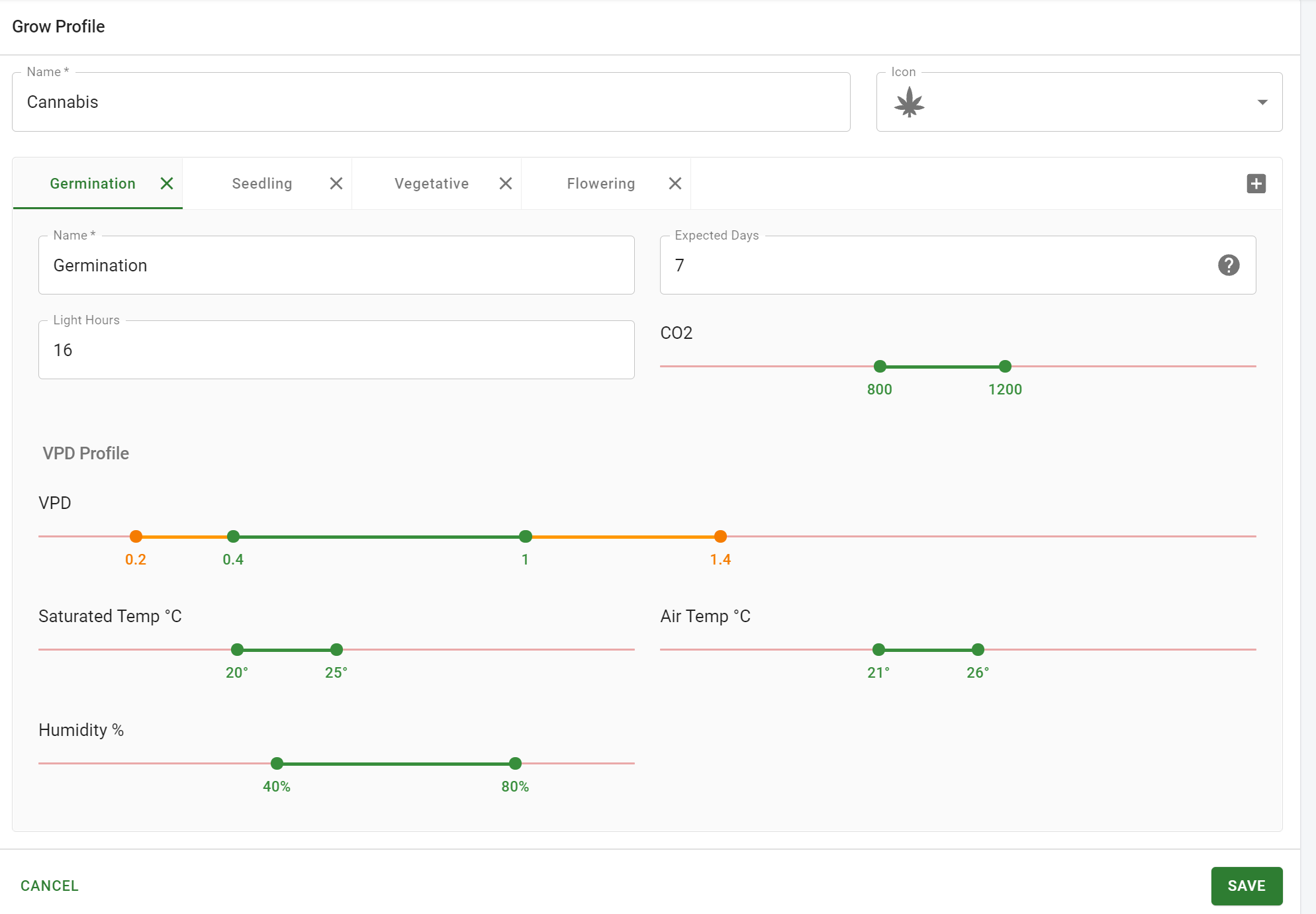Grab the VPD 1.4 orange handle
Image resolution: width=1316 pixels, height=914 pixels.
pos(720,536)
